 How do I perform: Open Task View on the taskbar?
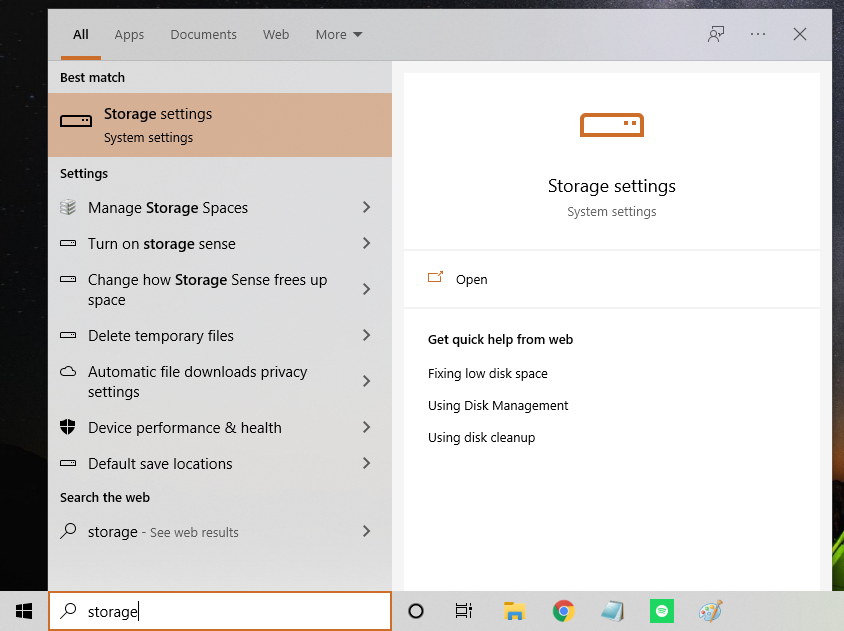point(463,611)
